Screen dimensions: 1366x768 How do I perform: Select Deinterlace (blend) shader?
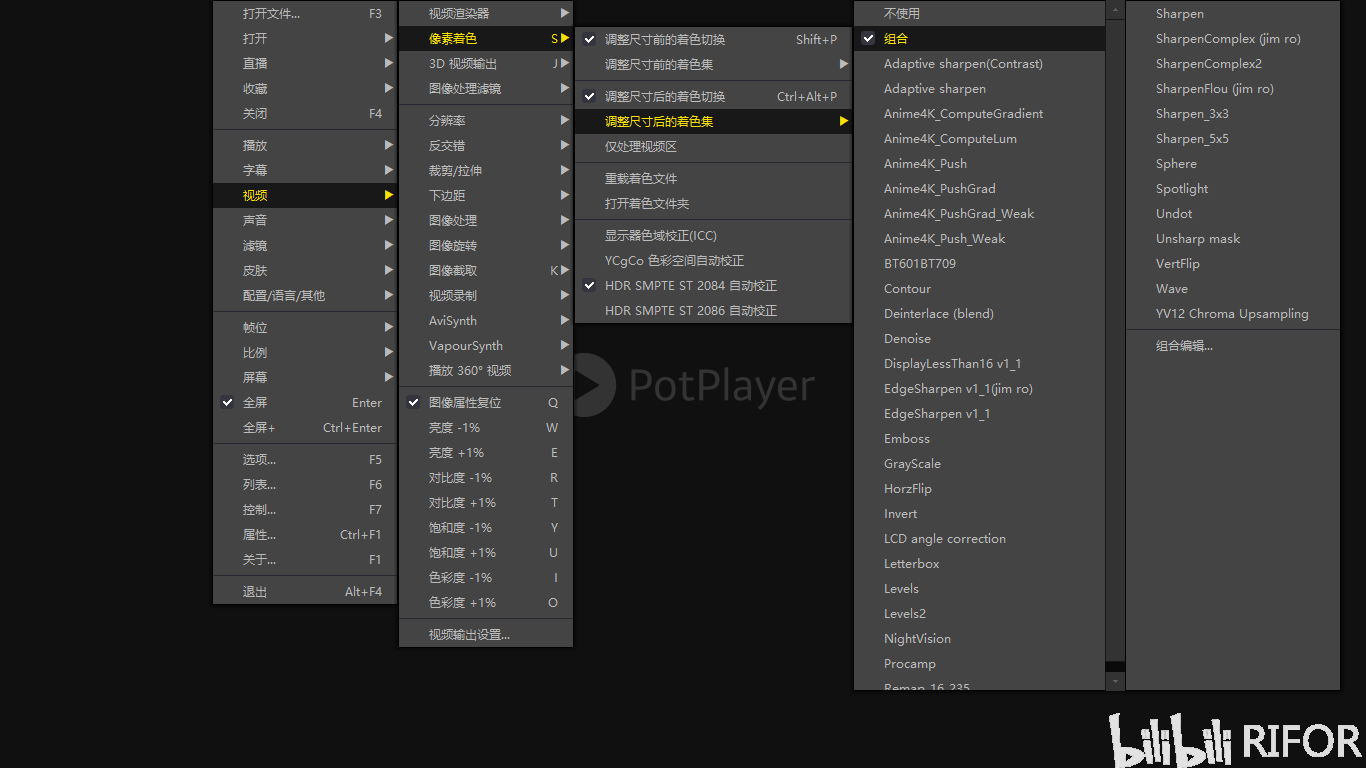tap(980, 313)
